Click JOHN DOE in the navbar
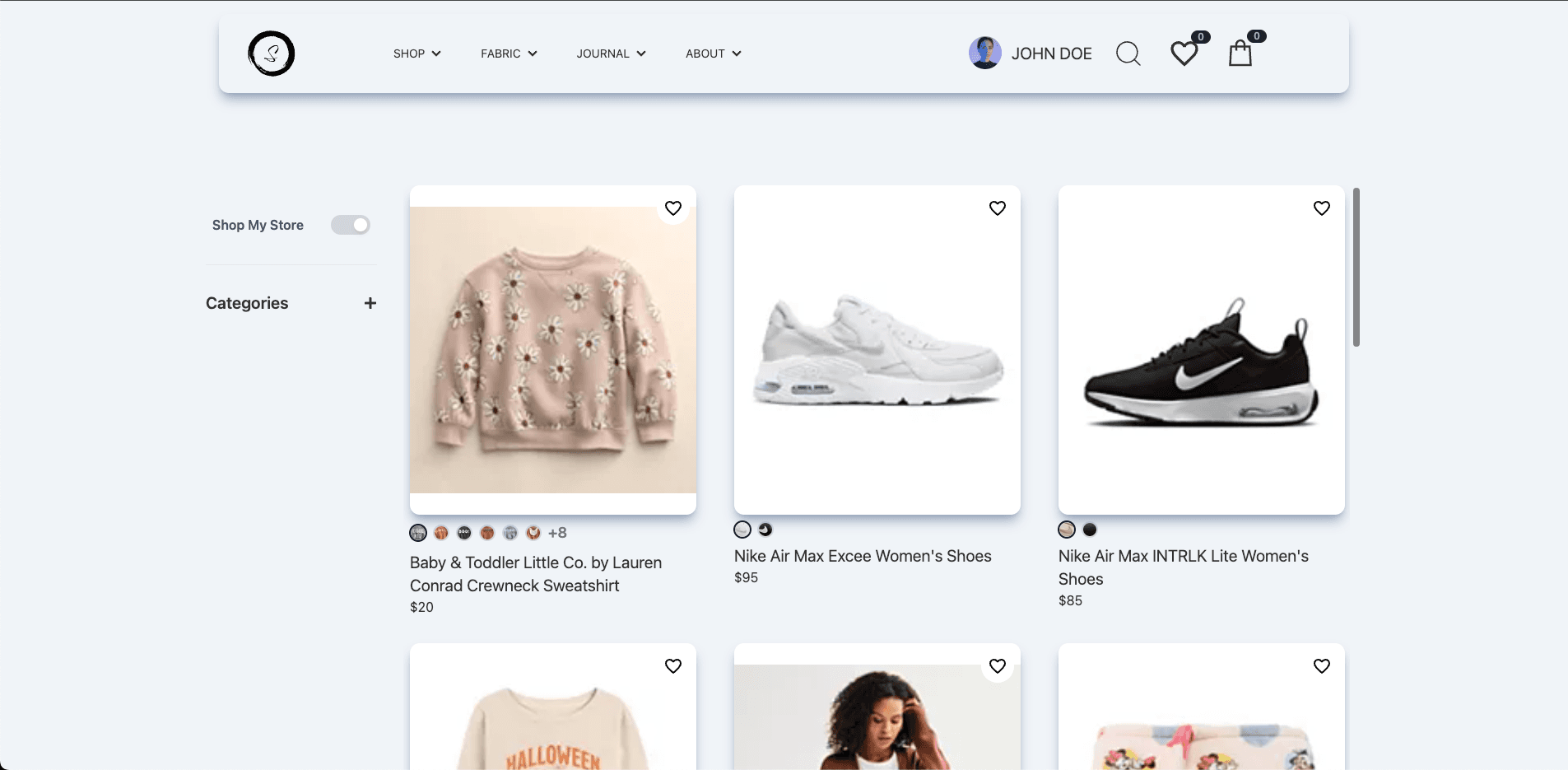Viewport: 1568px width, 770px height. (x=1054, y=53)
